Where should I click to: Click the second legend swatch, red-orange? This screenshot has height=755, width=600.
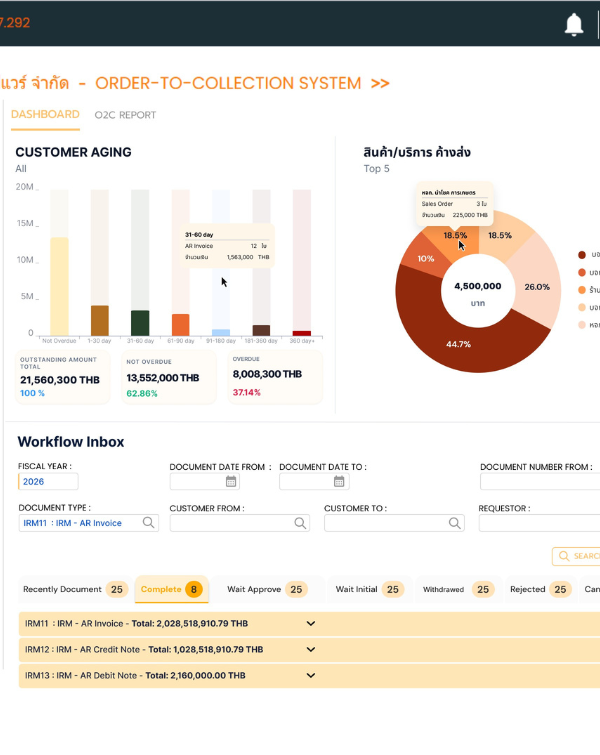582,273
